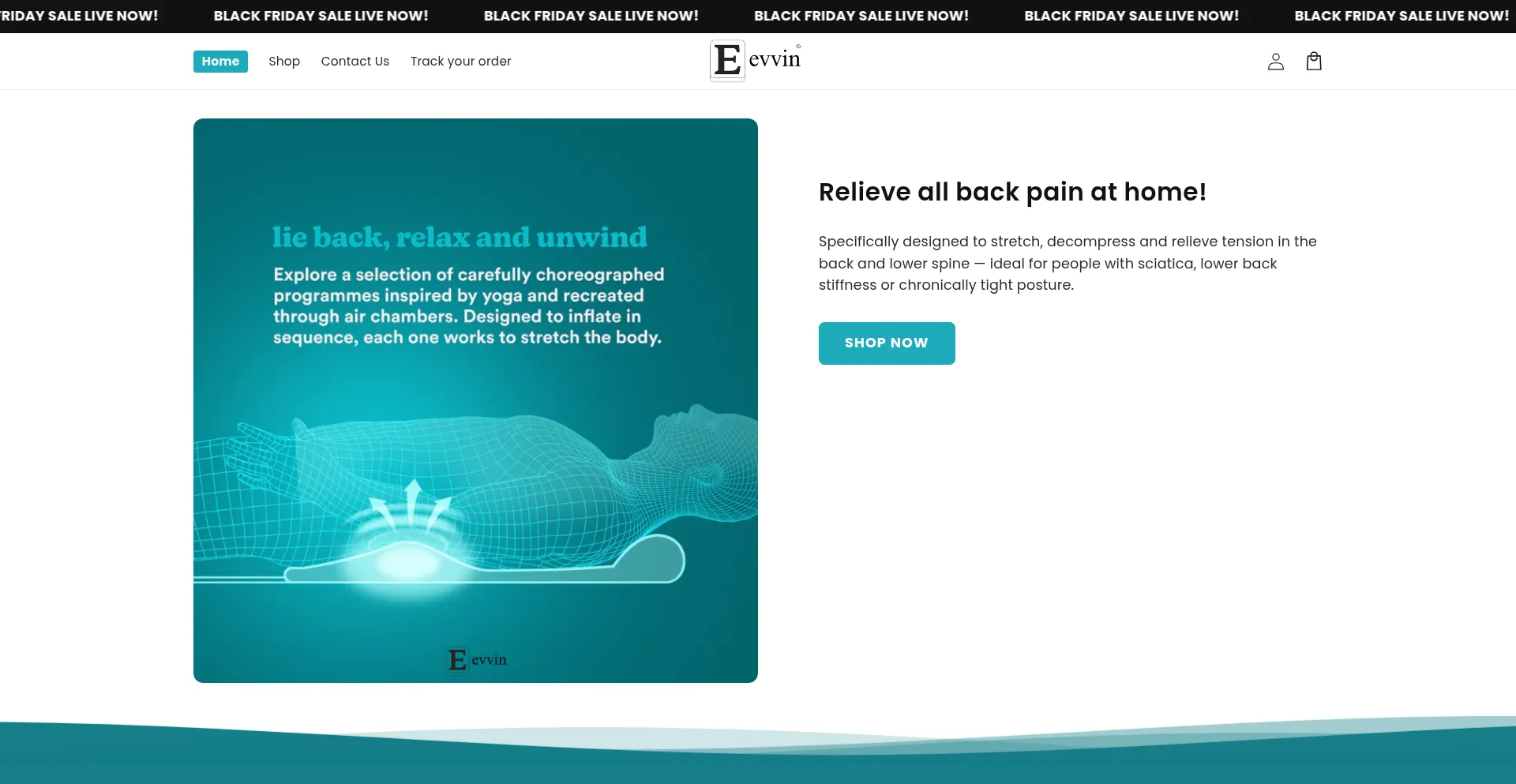Click the Evvin watermark logo inside promo image

(477, 659)
